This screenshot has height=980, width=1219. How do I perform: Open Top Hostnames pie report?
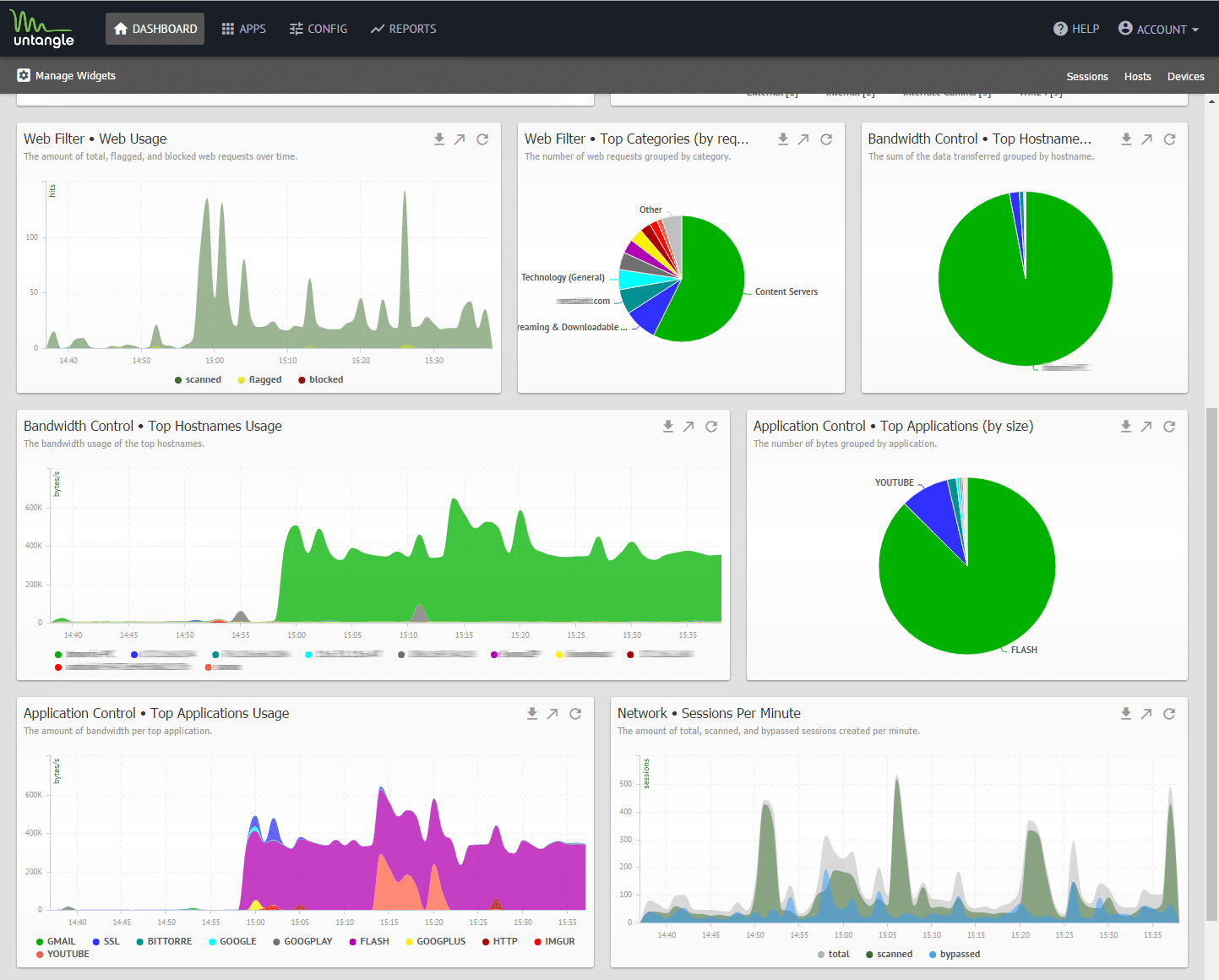coord(1146,139)
